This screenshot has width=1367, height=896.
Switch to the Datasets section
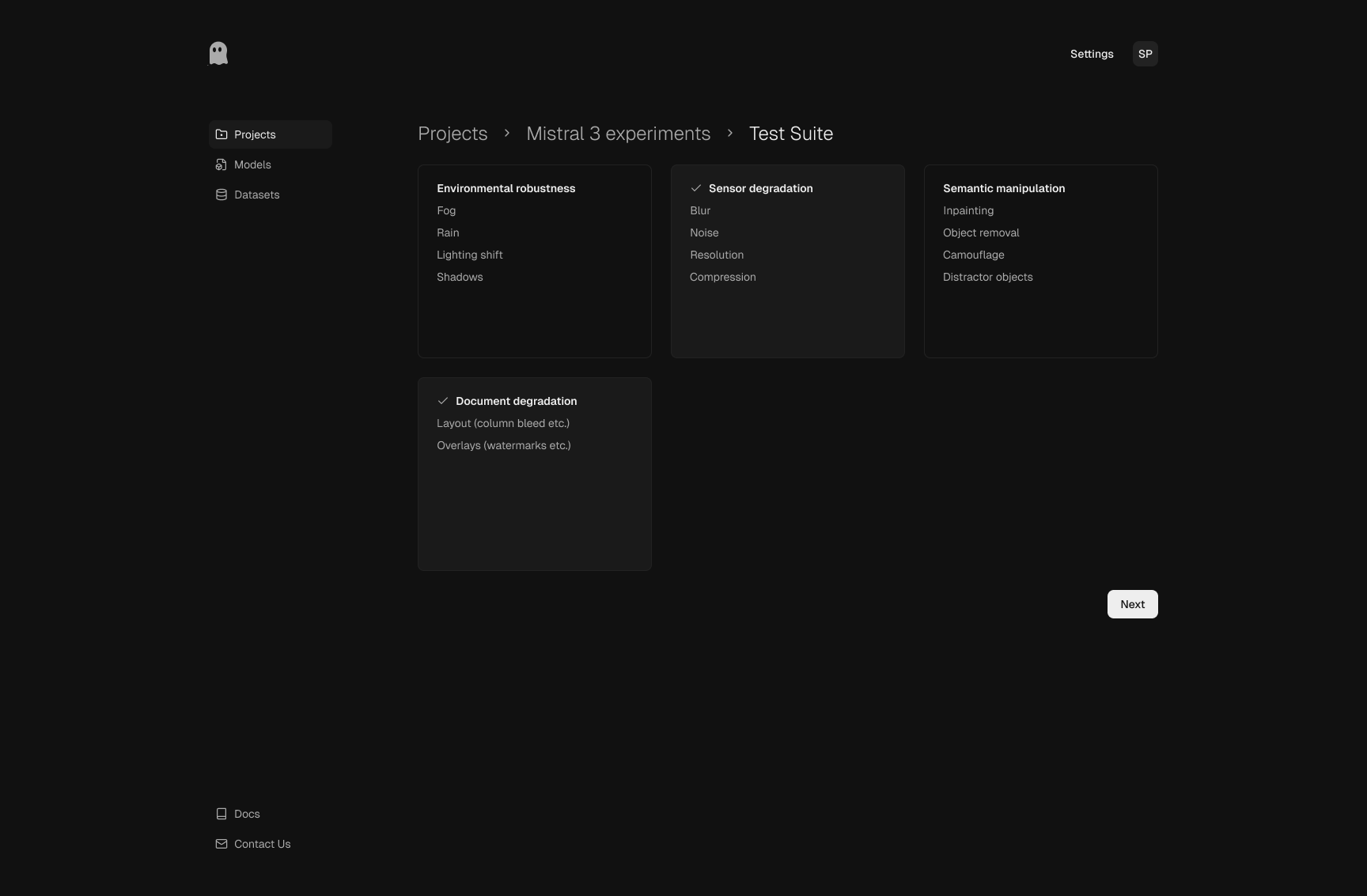256,195
